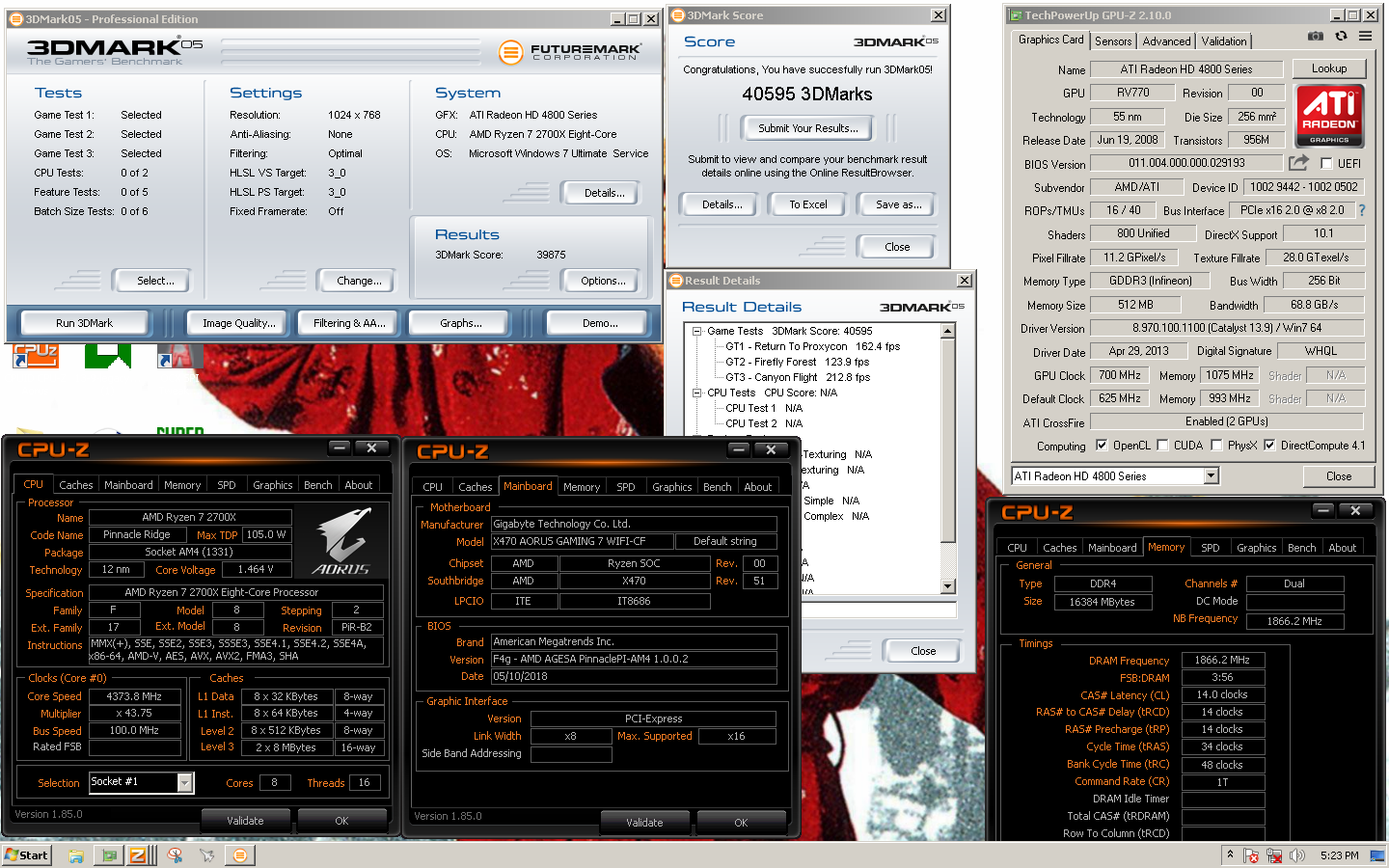Viewport: 1389px width, 868px height.
Task: Click the Futuremark orange logo icon
Action: (x=511, y=52)
